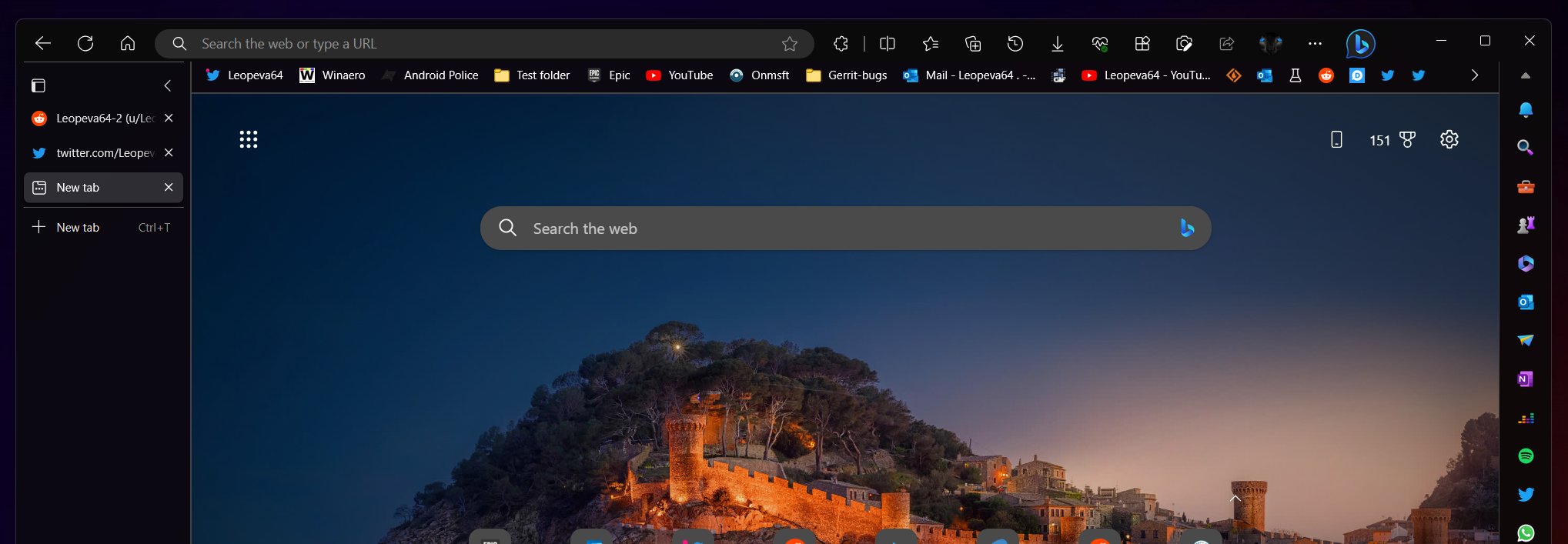Click the Search the web box
The image size is (1568, 544).
(x=845, y=228)
